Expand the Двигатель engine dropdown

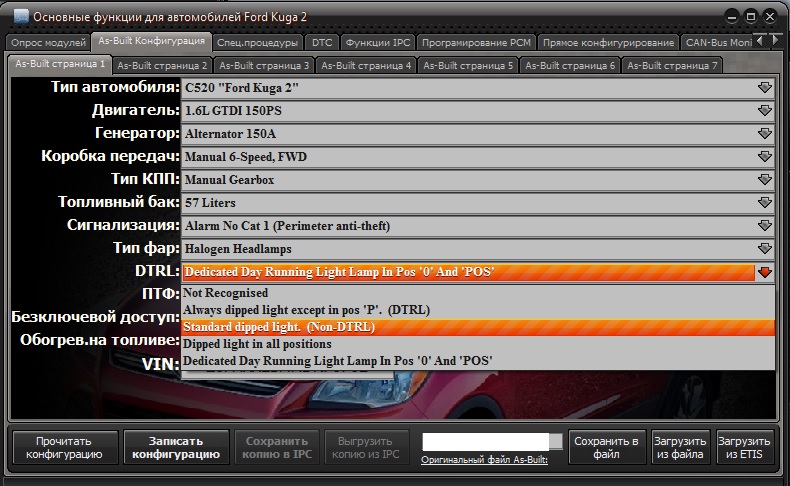tap(765, 110)
